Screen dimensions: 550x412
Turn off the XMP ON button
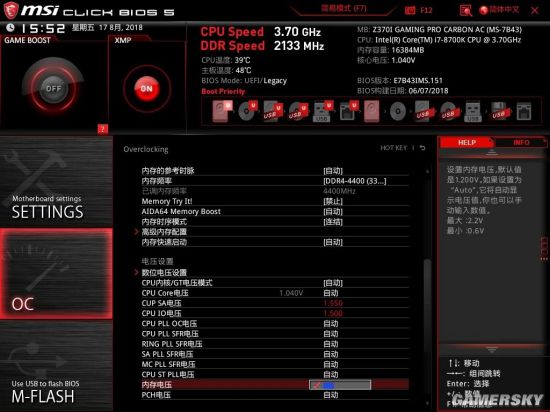(147, 89)
